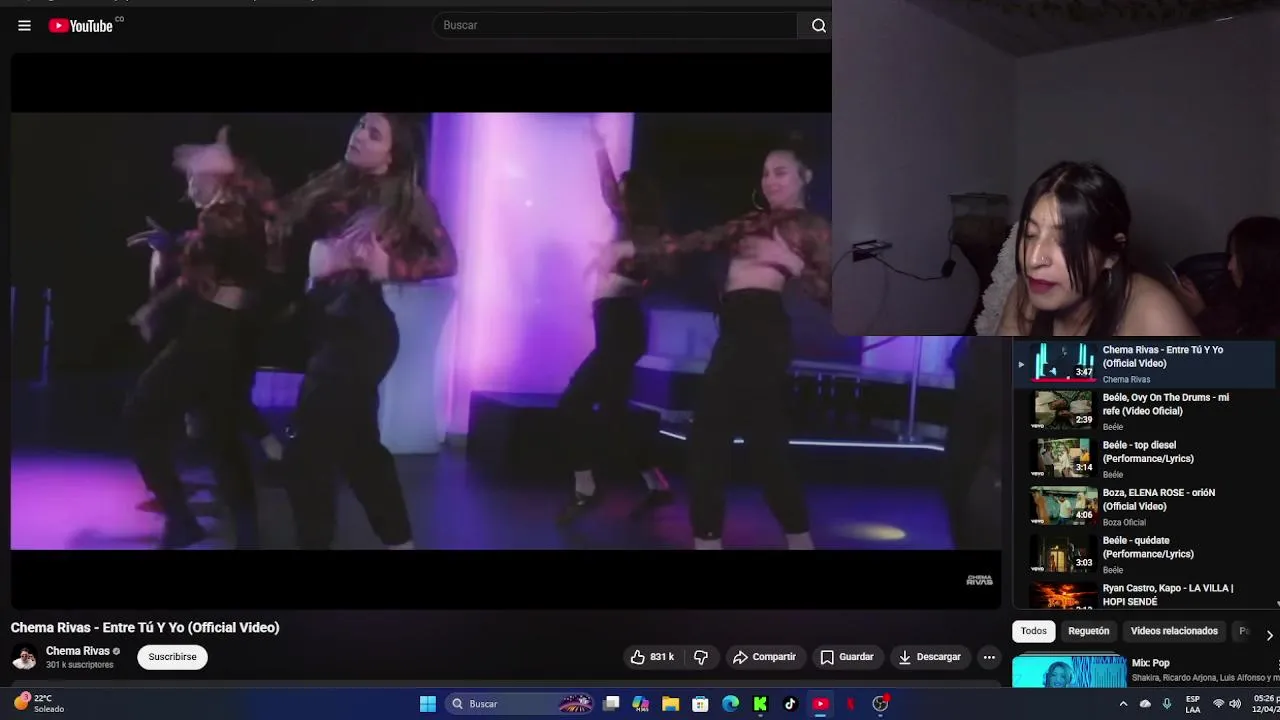Image resolution: width=1280 pixels, height=720 pixels.
Task: Show more filter chips with right arrow
Action: tap(1269, 635)
